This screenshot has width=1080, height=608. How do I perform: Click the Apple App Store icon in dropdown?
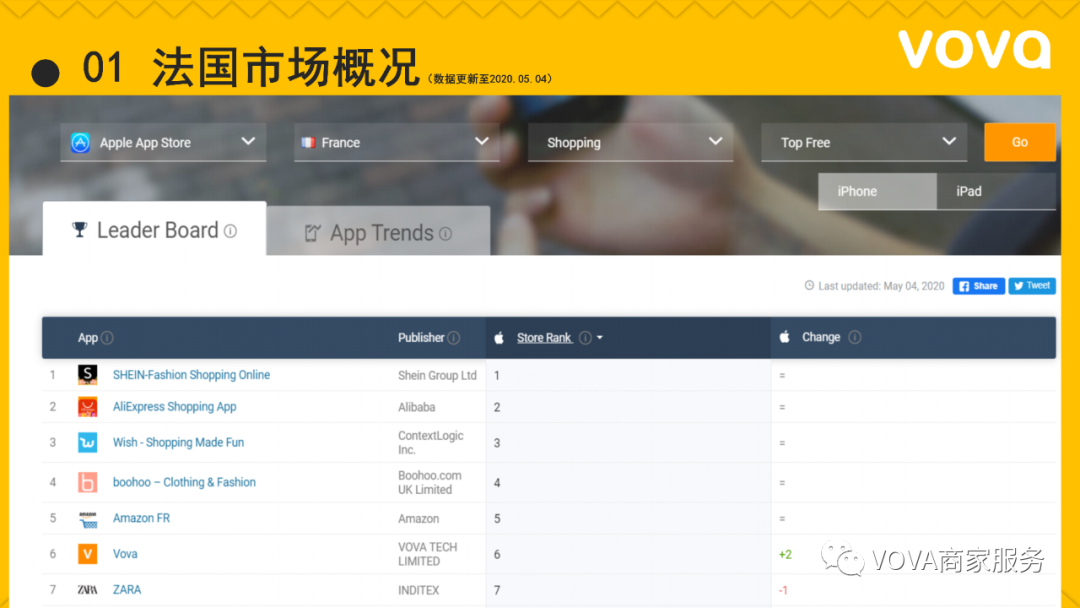81,143
